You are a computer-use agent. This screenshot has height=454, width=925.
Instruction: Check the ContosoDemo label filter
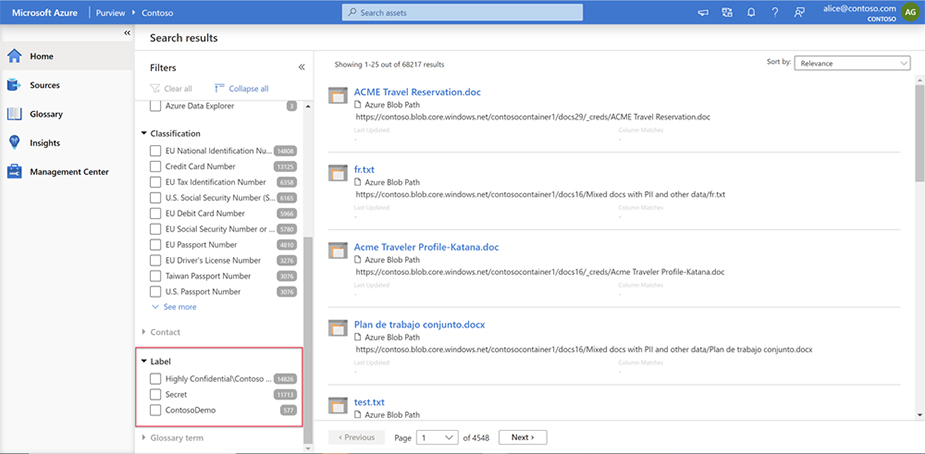pyautogui.click(x=155, y=410)
